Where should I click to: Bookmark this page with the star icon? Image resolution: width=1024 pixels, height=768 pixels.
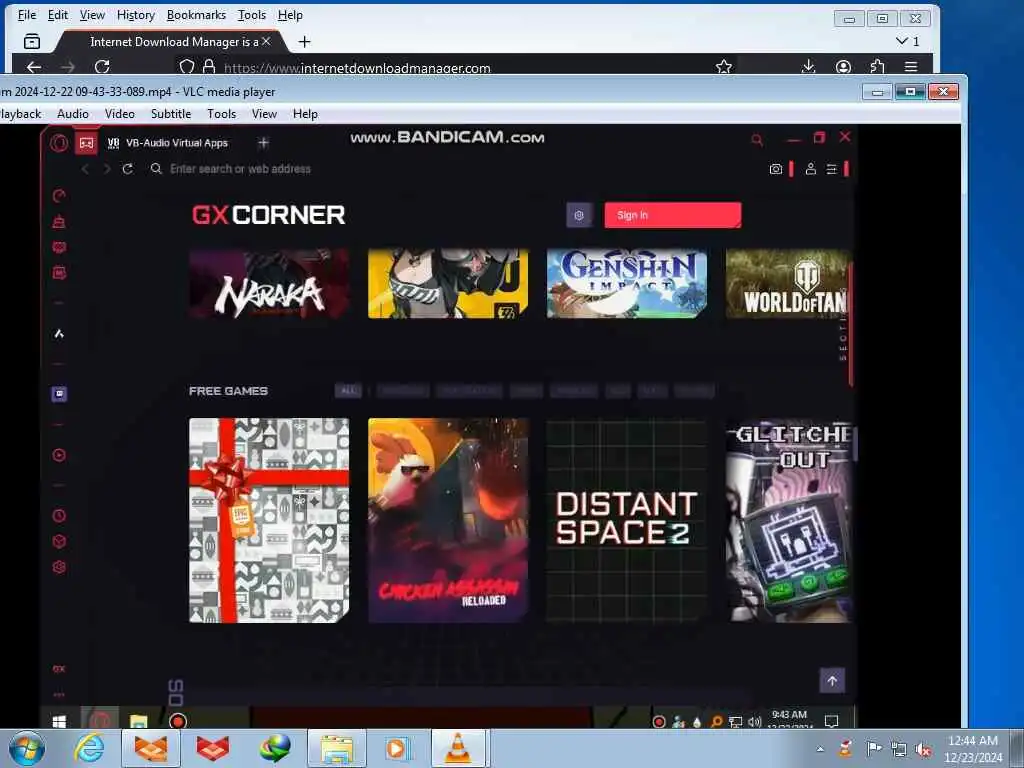[724, 67]
